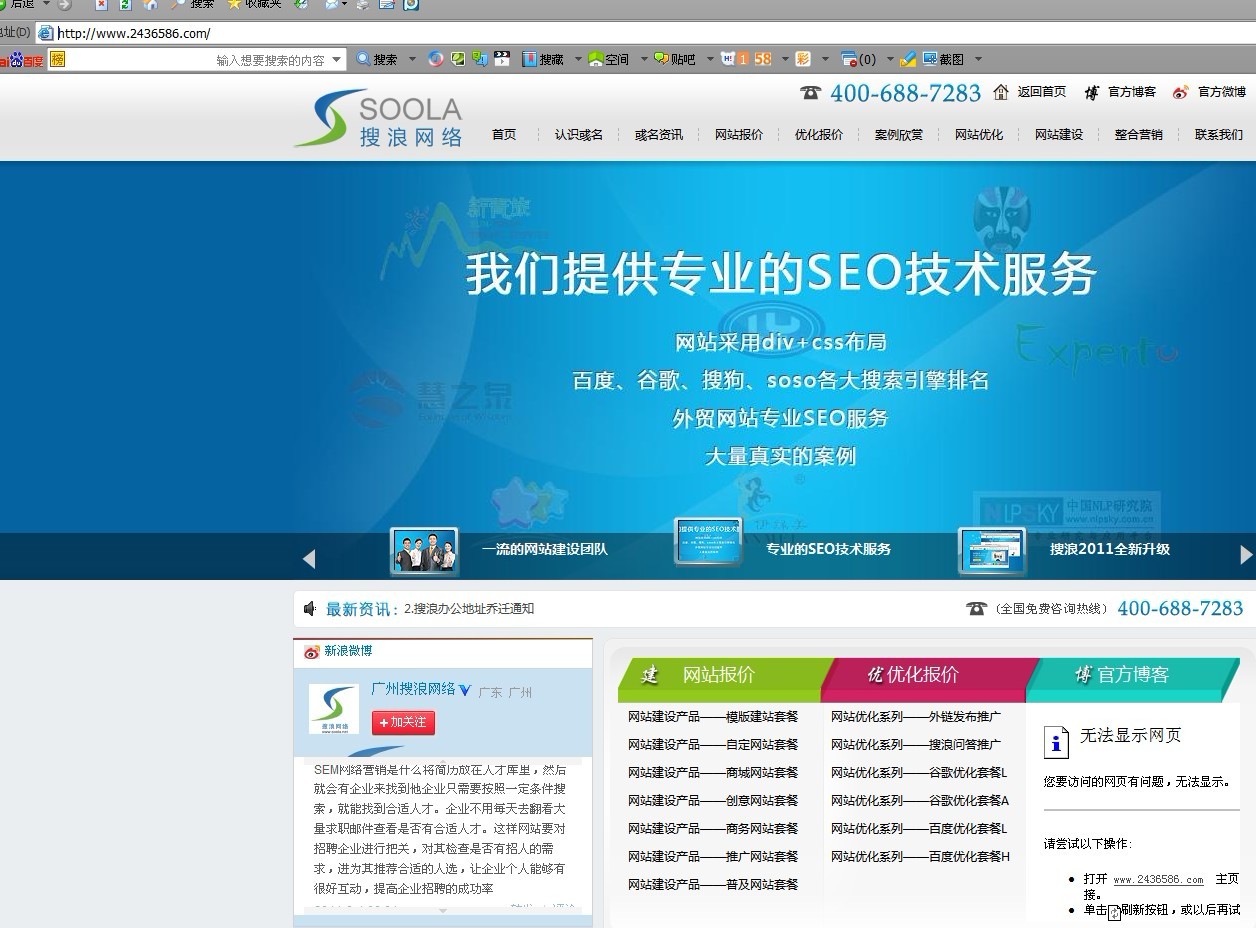
Task: Expand dropdown arrow next to 截图
Action: point(978,59)
